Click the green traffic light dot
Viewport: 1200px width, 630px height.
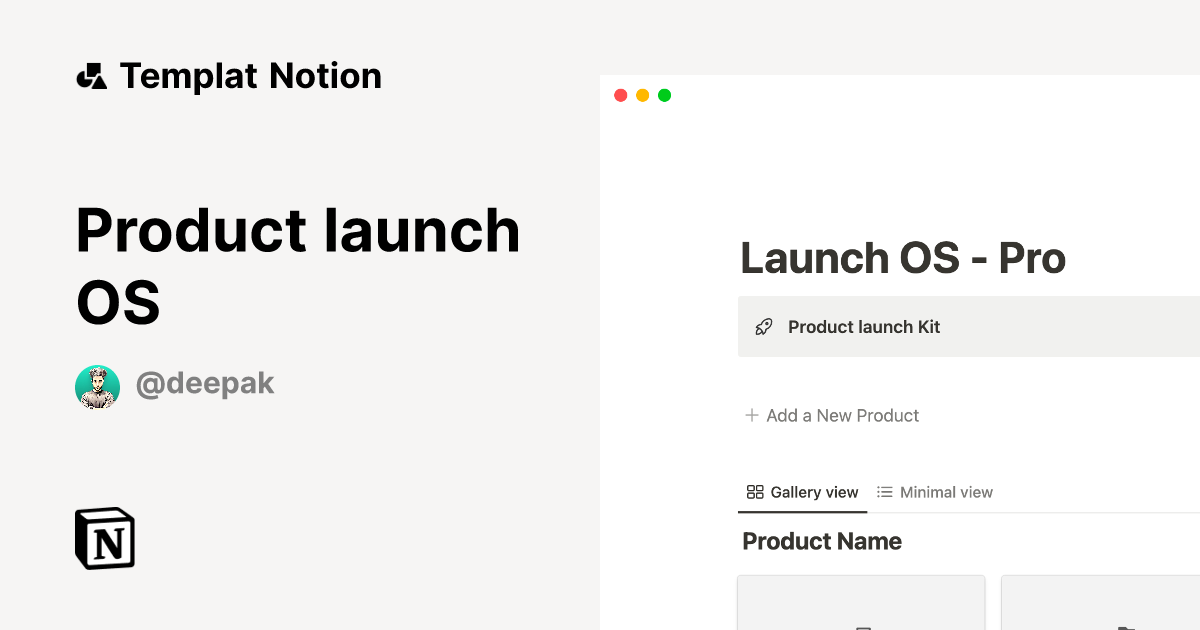click(664, 95)
